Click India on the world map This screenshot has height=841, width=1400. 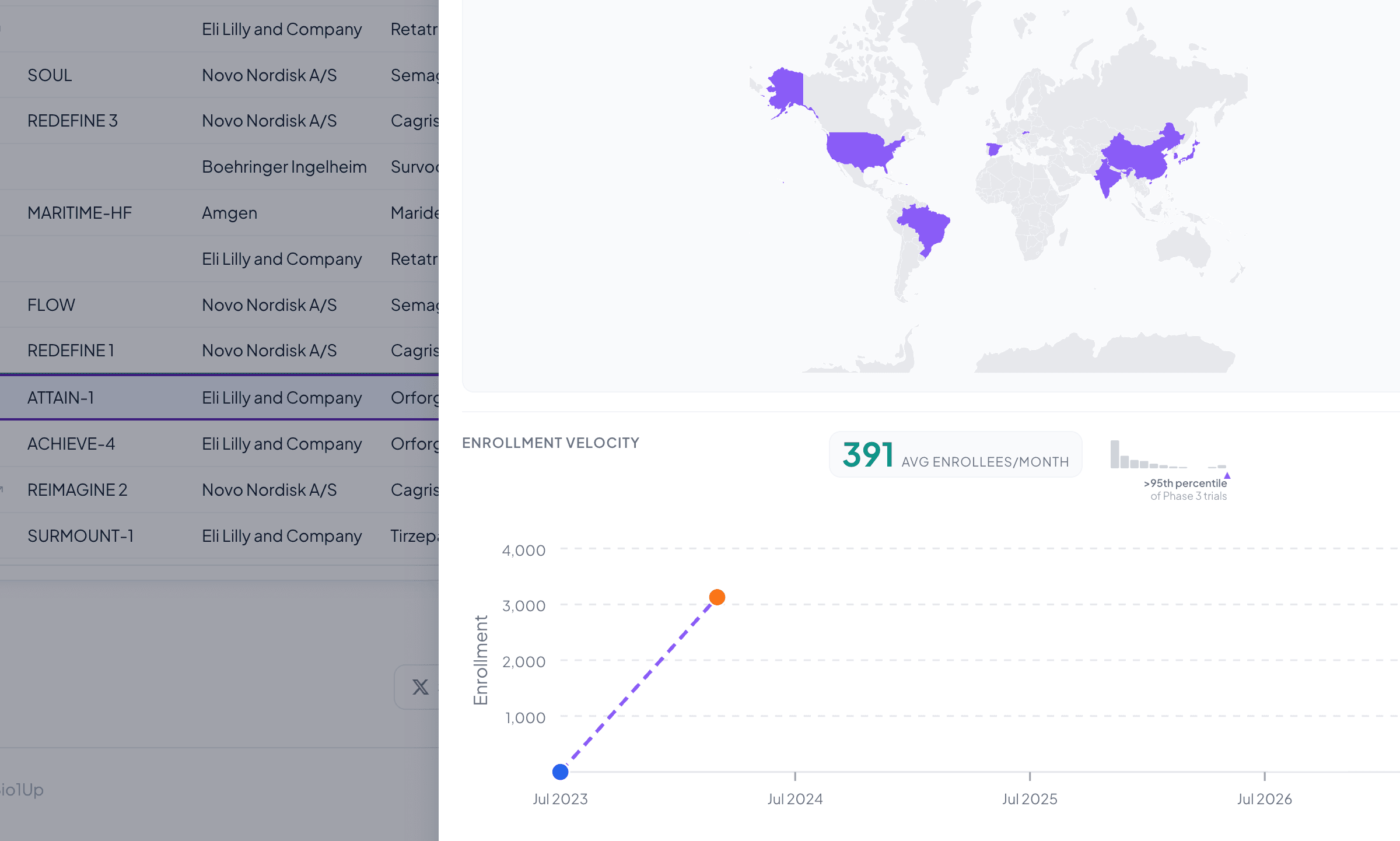coord(1107,178)
